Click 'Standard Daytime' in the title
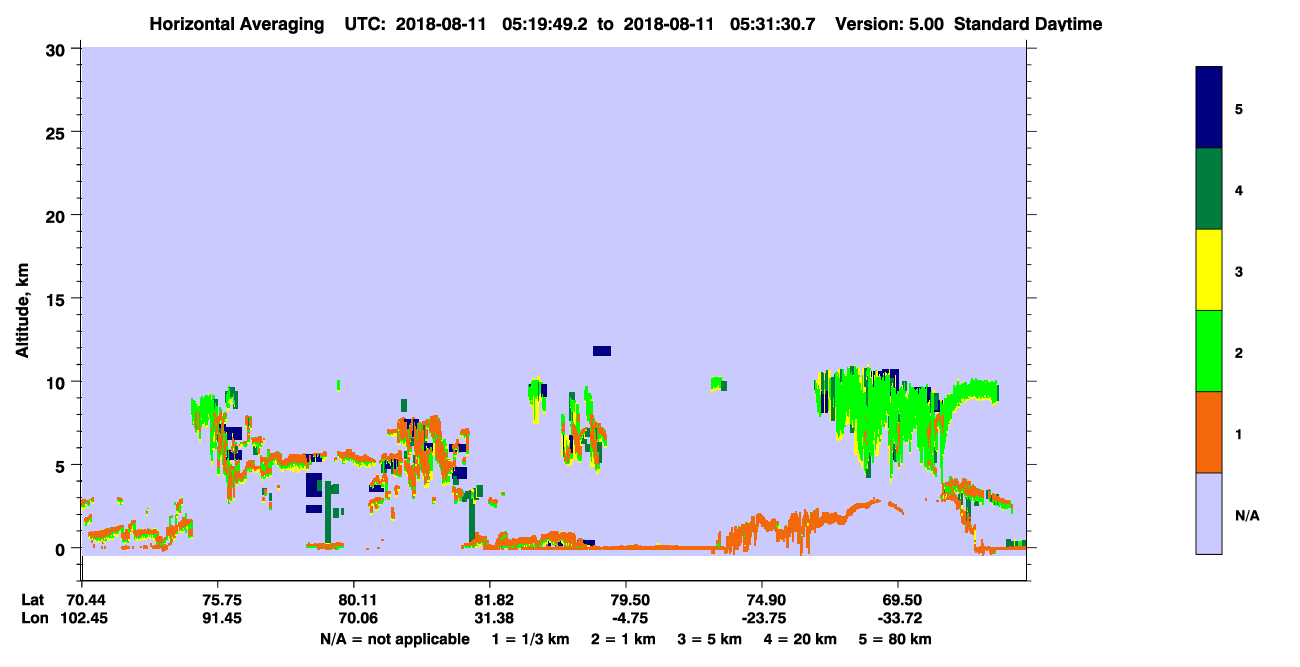Image resolution: width=1300 pixels, height=667 pixels. (1029, 23)
